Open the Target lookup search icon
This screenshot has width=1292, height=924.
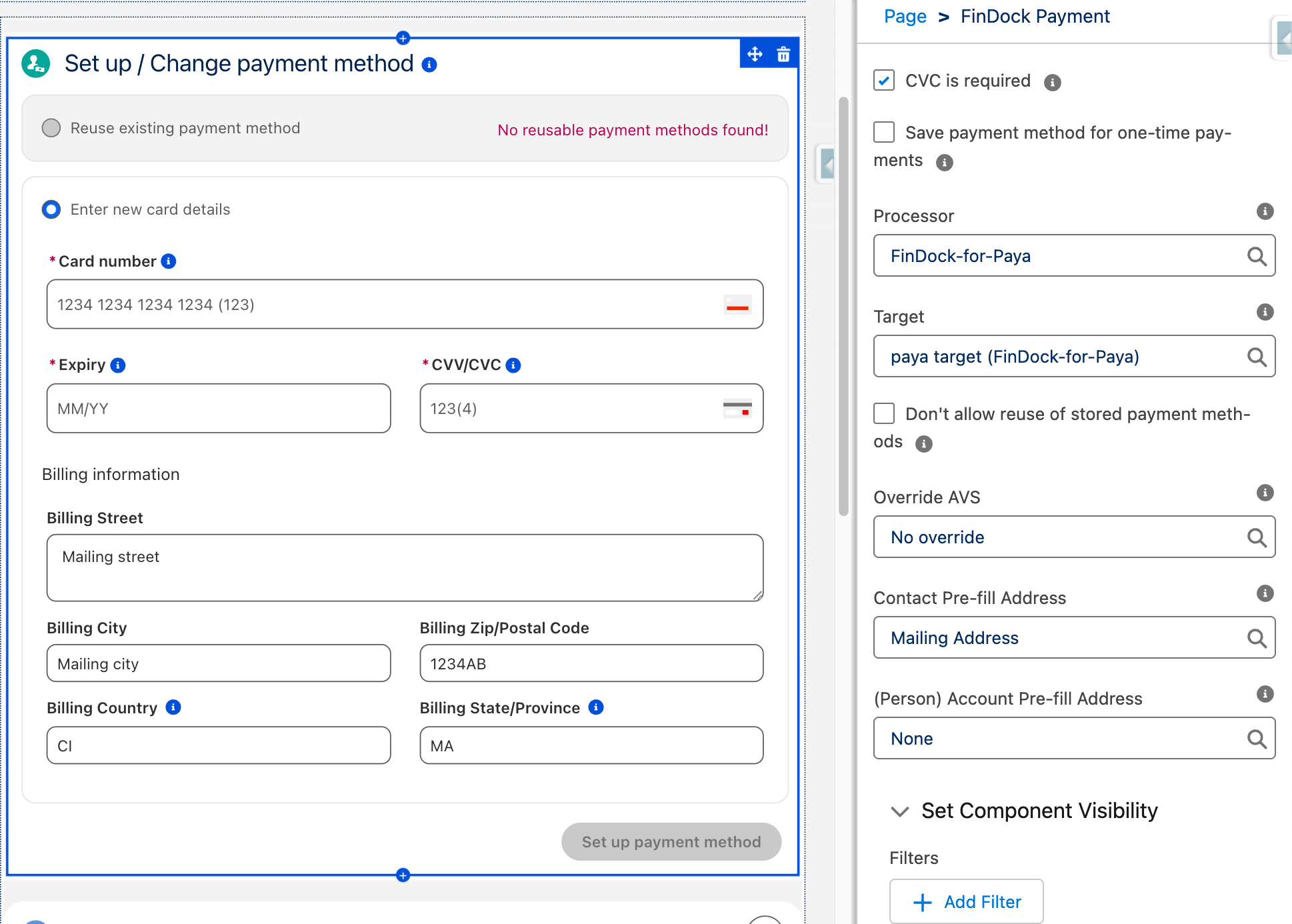(1257, 357)
